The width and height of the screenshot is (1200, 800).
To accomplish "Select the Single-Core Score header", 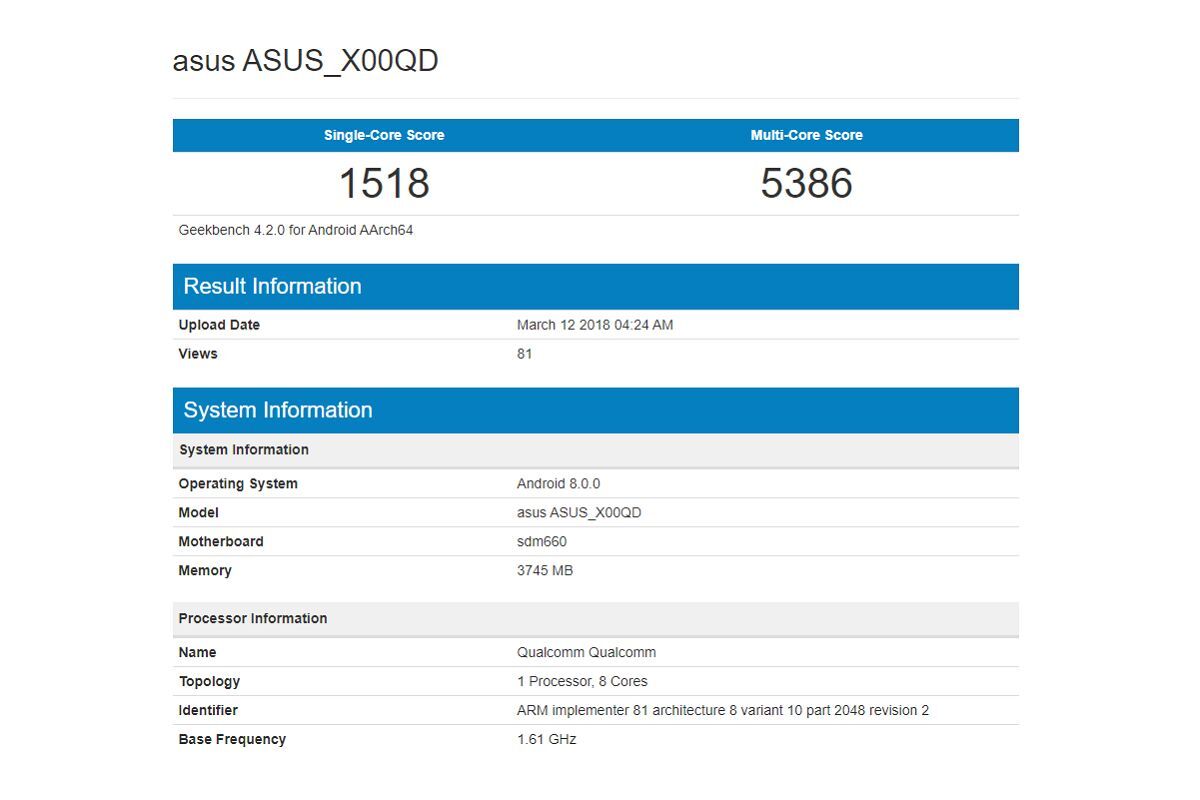I will [x=383, y=135].
